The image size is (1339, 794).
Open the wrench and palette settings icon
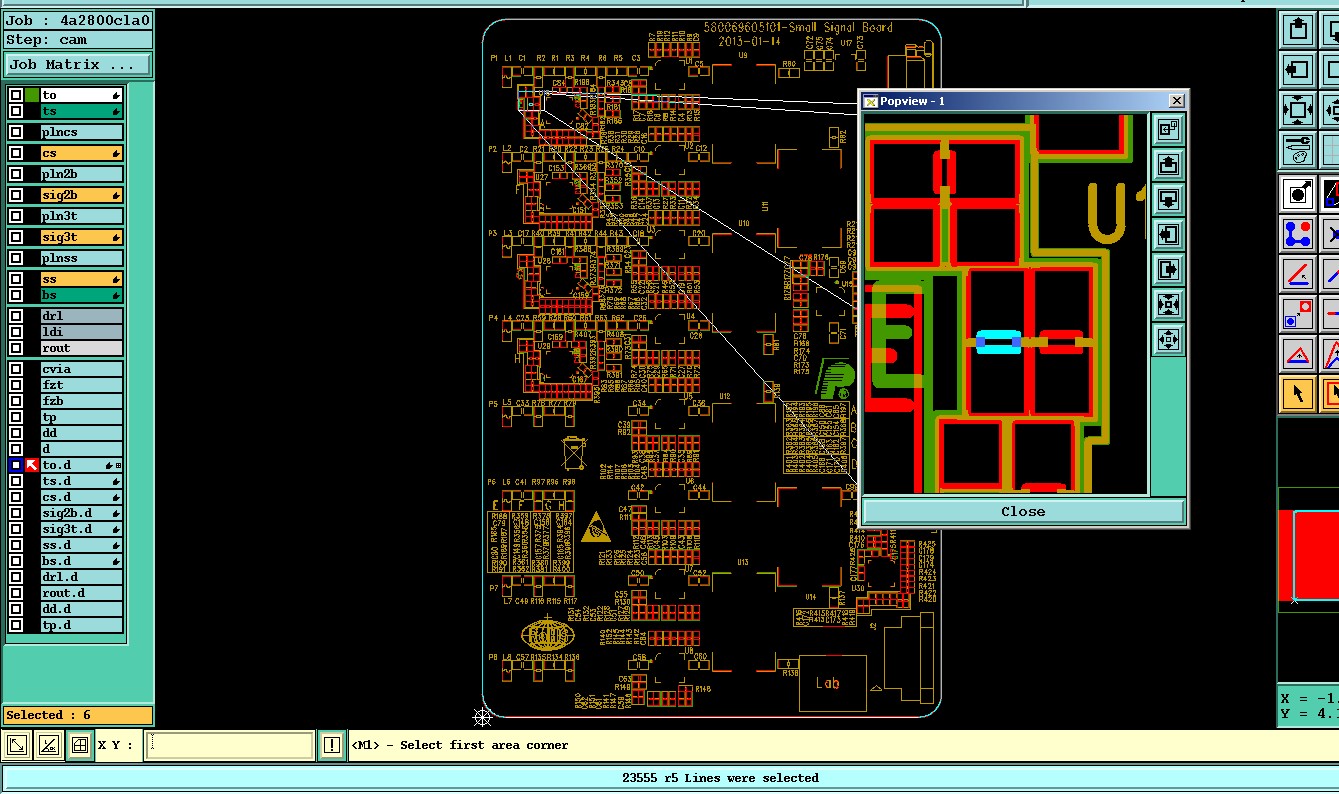[x=1298, y=150]
